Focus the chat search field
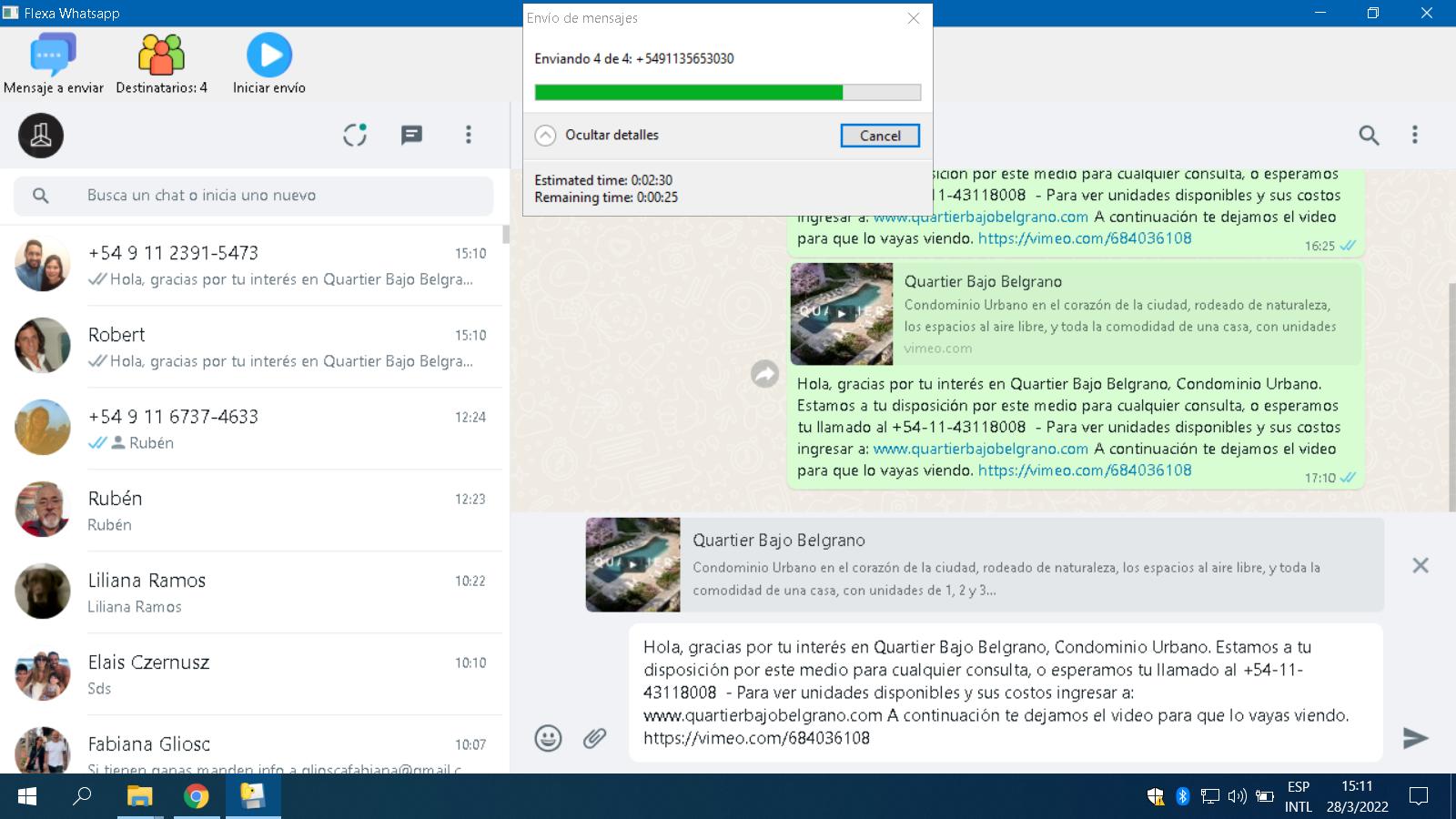1456x819 pixels. click(x=254, y=196)
